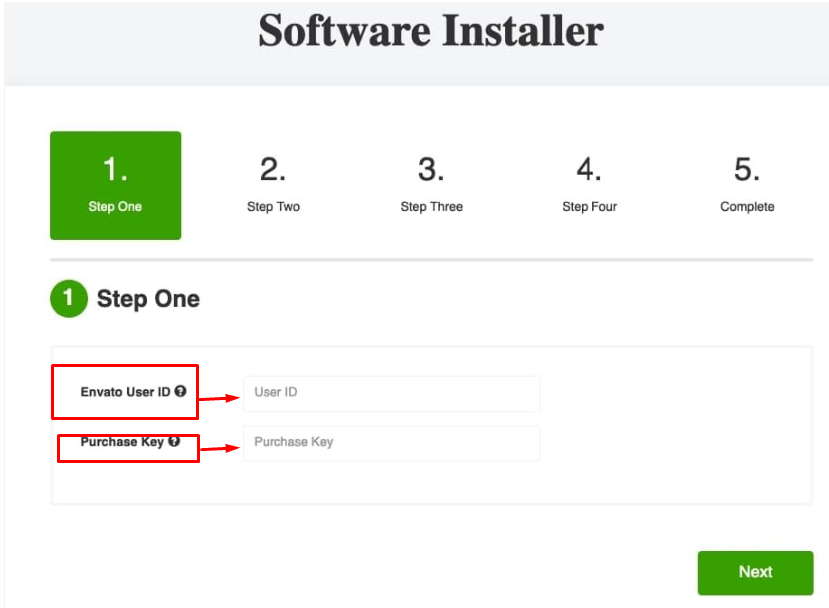Click the Software Installer title
829x608 pixels.
[429, 32]
